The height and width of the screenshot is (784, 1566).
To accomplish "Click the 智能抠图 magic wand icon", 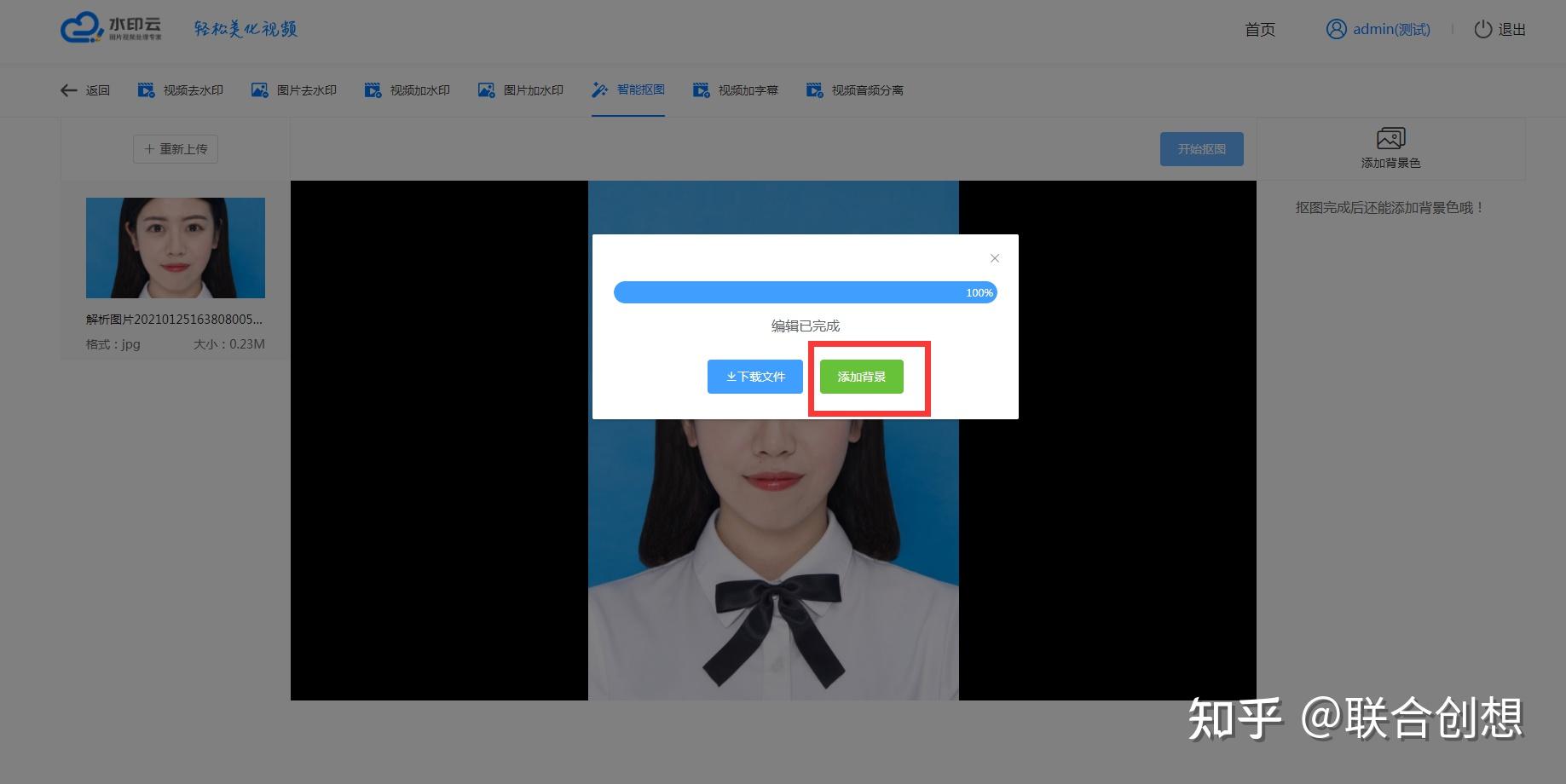I will pos(600,90).
